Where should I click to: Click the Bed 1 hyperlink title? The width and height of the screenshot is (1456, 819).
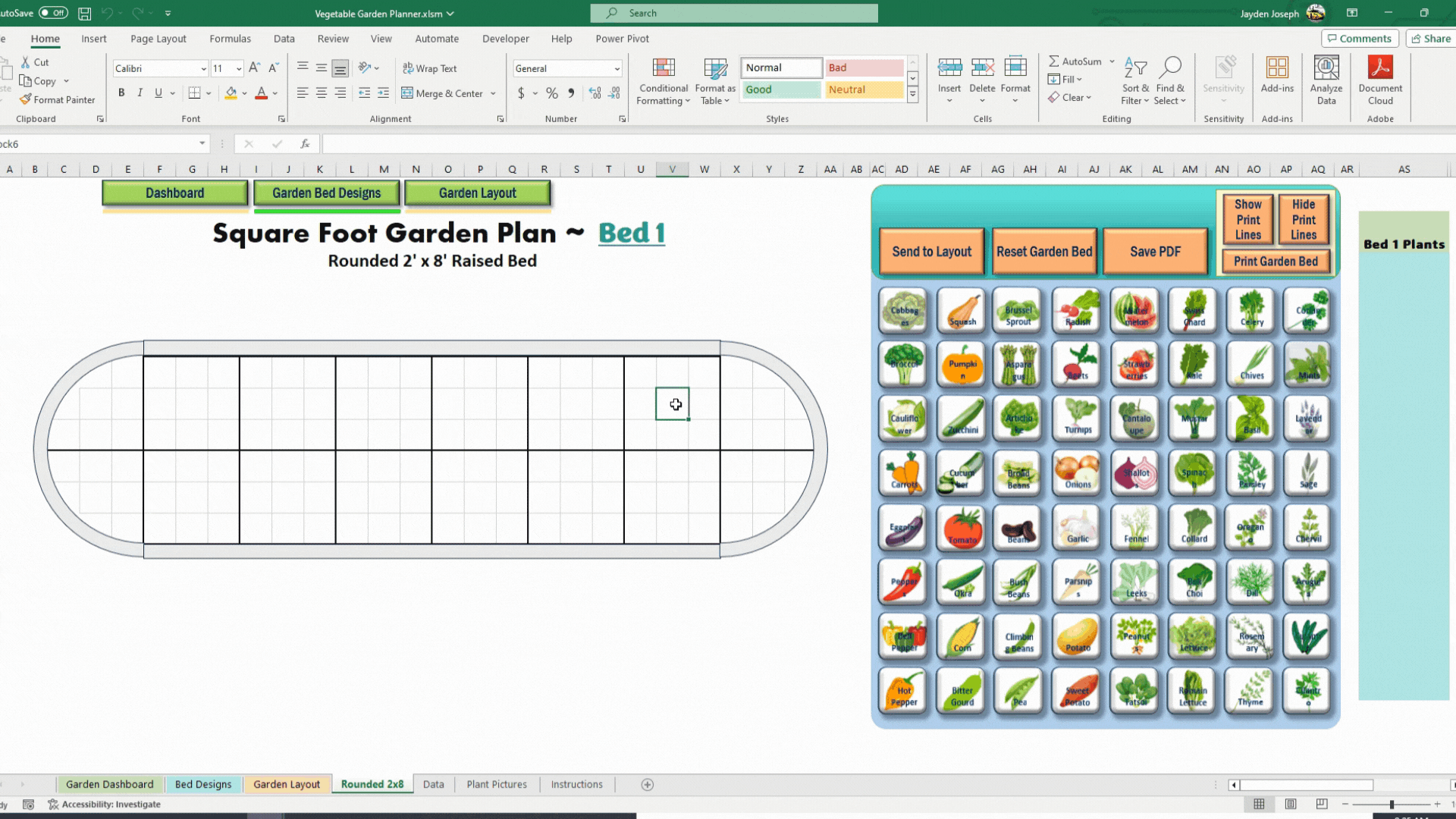(631, 233)
